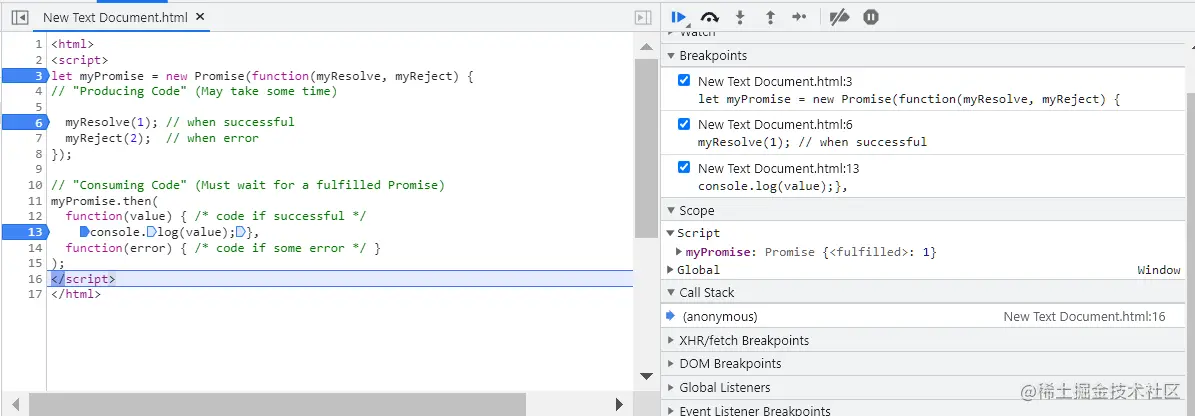This screenshot has height=416, width=1195.
Task: Disable breakpoint at New Text Document.html:13
Action: (x=684, y=168)
